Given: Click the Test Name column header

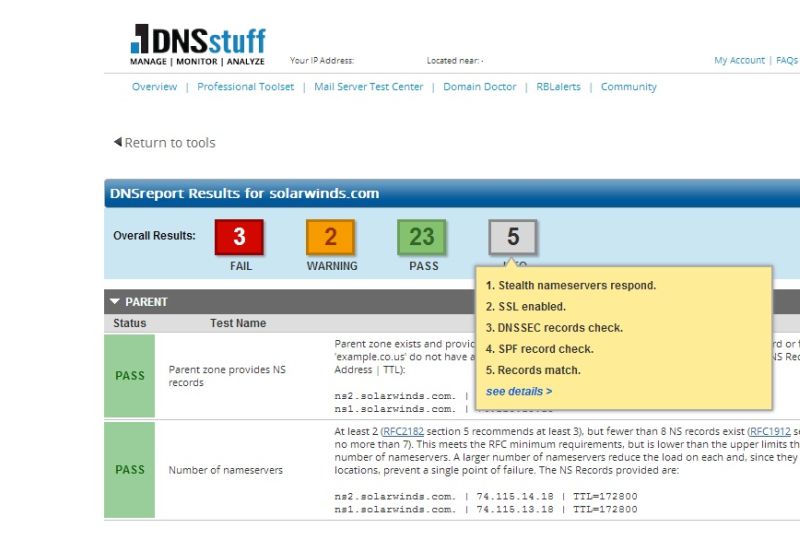Looking at the screenshot, I should point(238,323).
